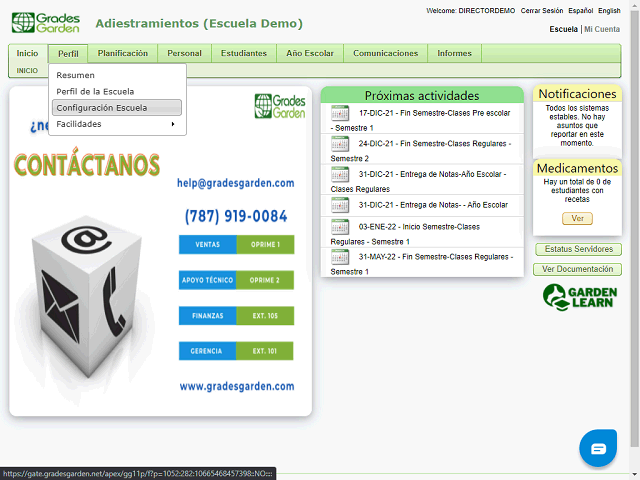
Task: Switch language to English
Action: pos(609,11)
